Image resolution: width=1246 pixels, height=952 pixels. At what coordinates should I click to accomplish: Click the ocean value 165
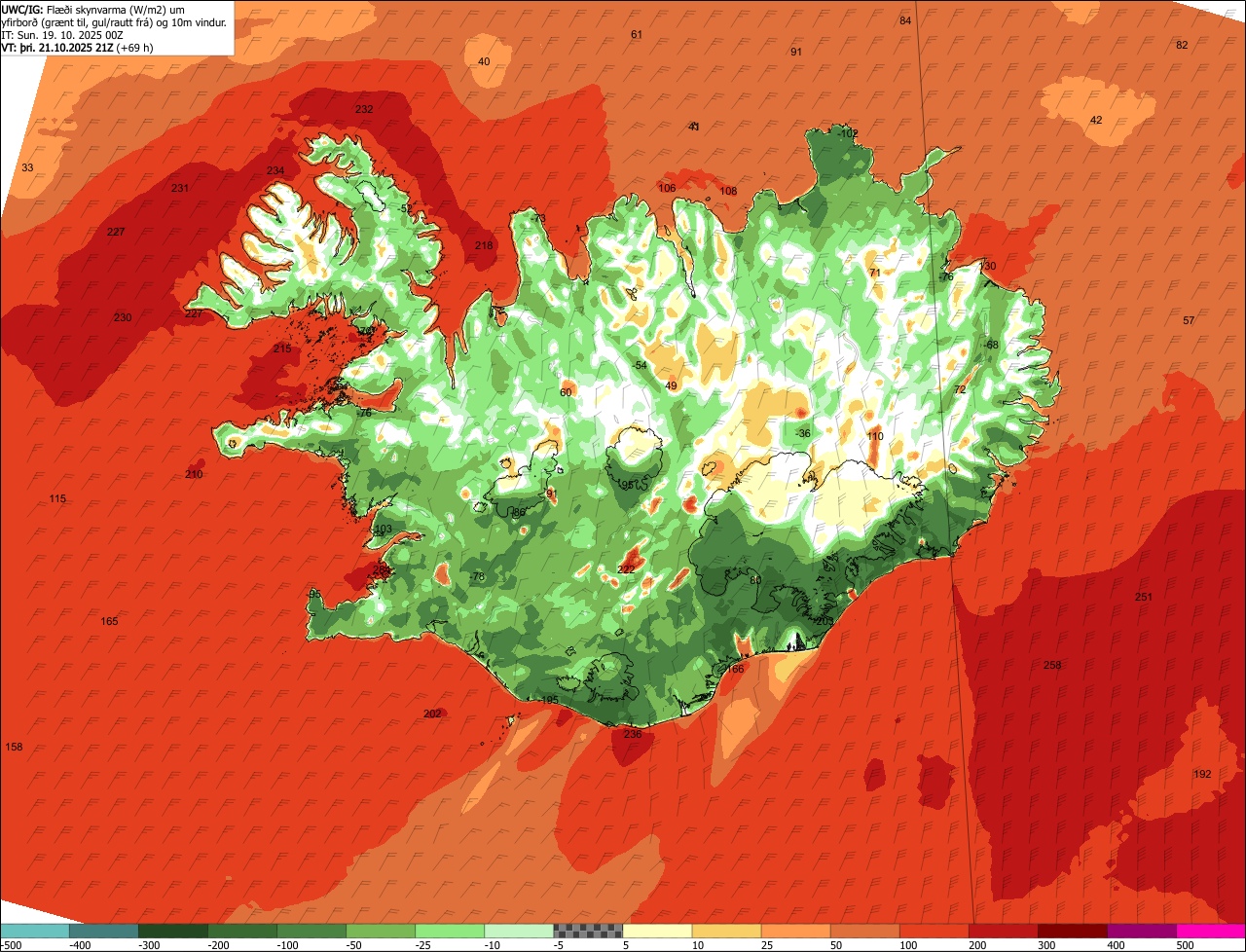109,621
